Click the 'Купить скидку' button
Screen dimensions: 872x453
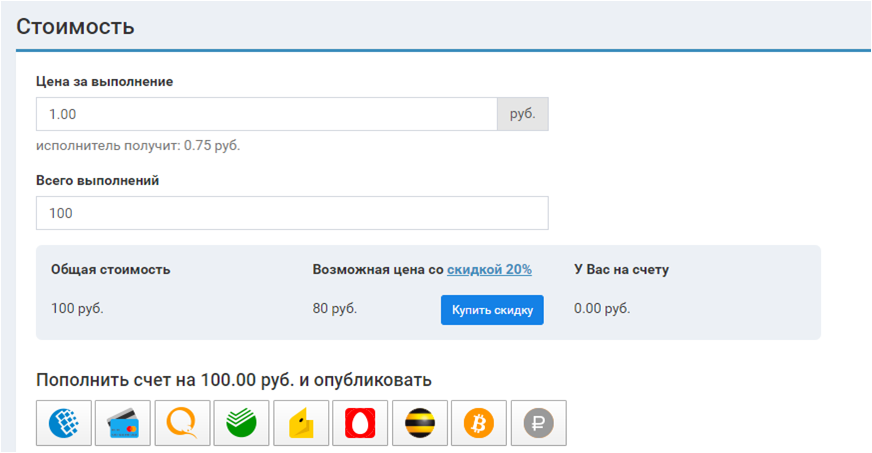click(x=492, y=310)
